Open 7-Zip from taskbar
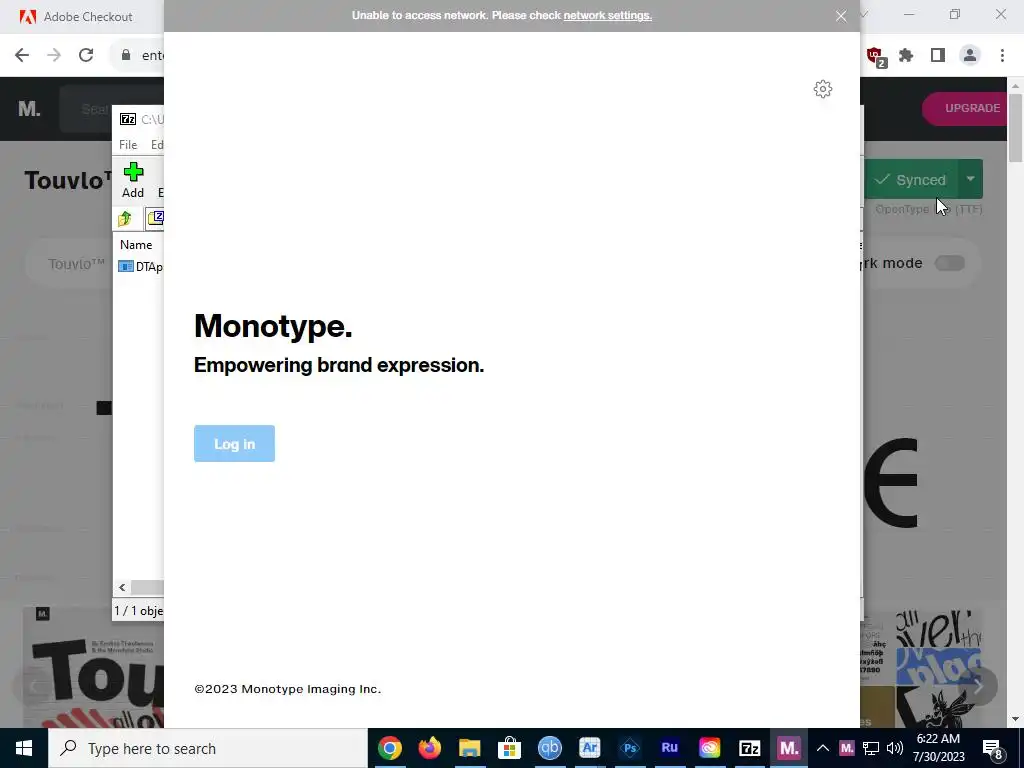The height and width of the screenshot is (768, 1024). click(x=750, y=748)
